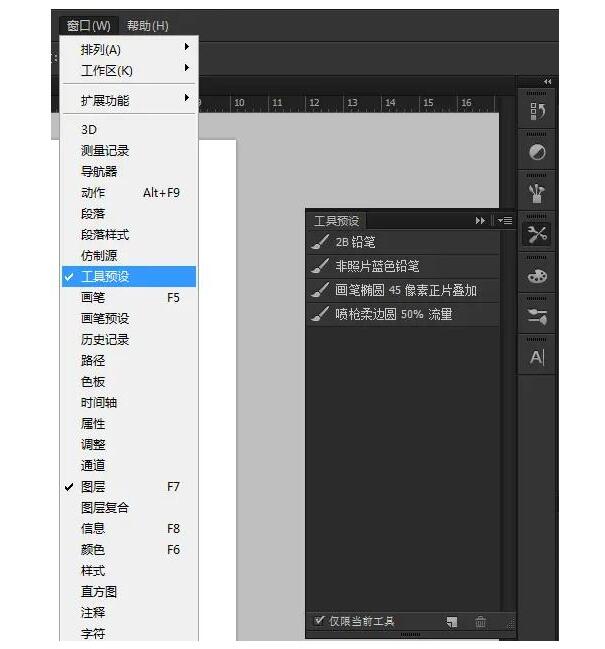Choose 段落 menu item

[129, 214]
